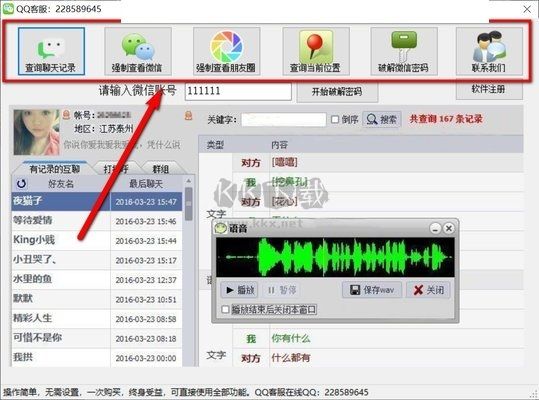Screen dimensions: 539x400
Task: Select the 强制查看微信 toolbar icon
Action: point(138,51)
